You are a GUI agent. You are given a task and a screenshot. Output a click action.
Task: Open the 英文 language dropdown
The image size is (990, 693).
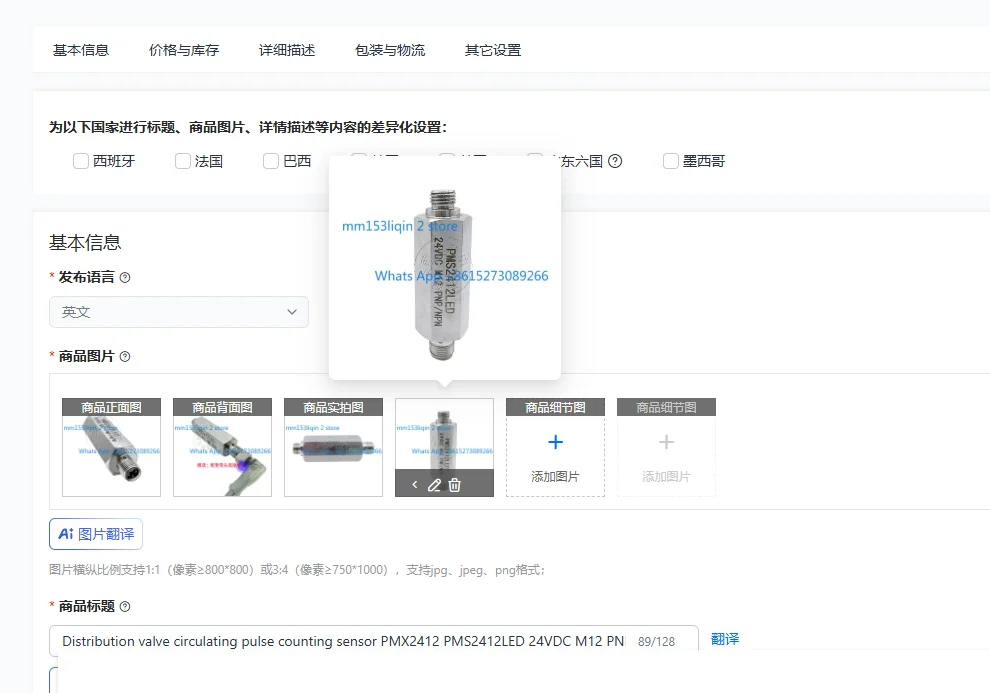[x=179, y=312]
